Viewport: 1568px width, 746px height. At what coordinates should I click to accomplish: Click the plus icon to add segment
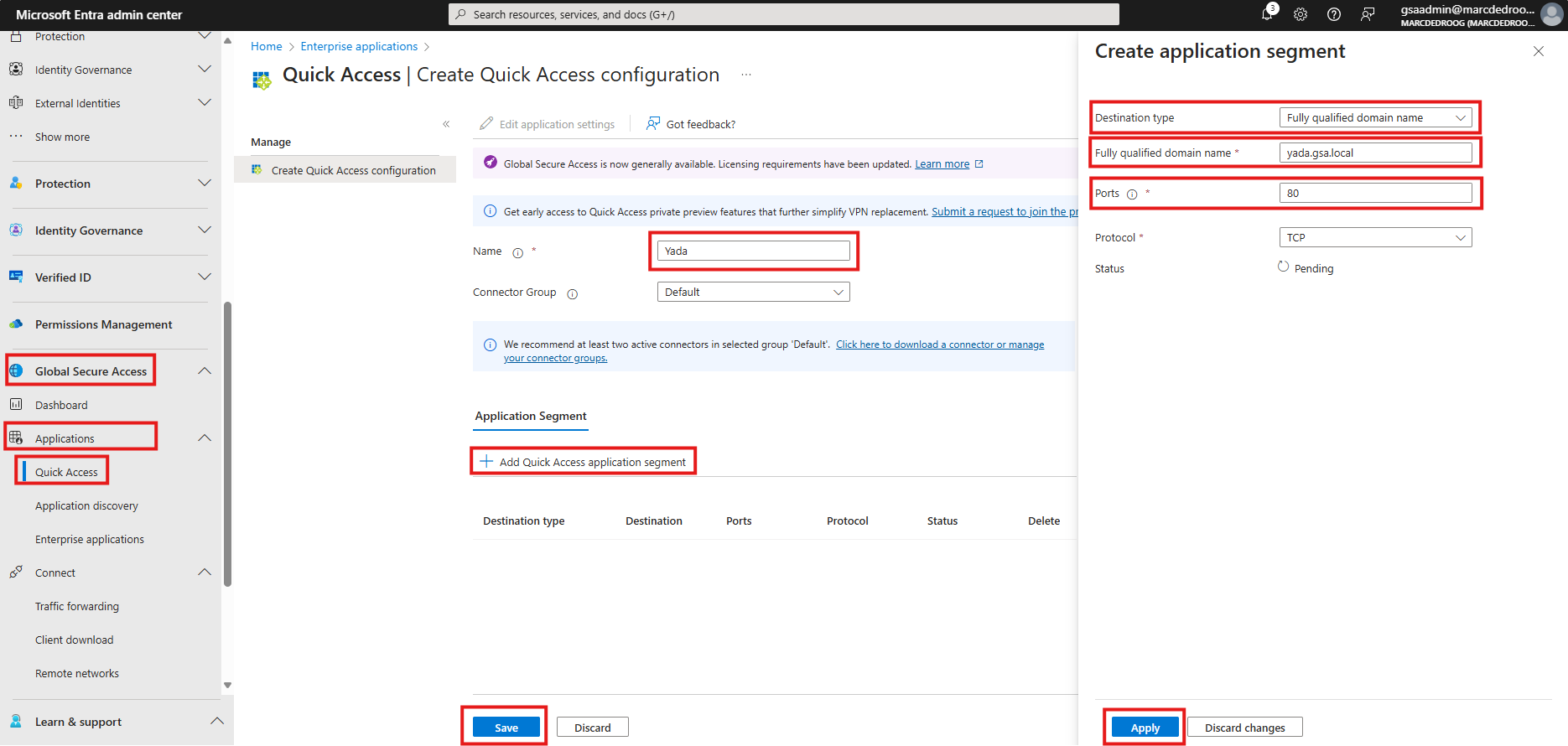click(486, 461)
